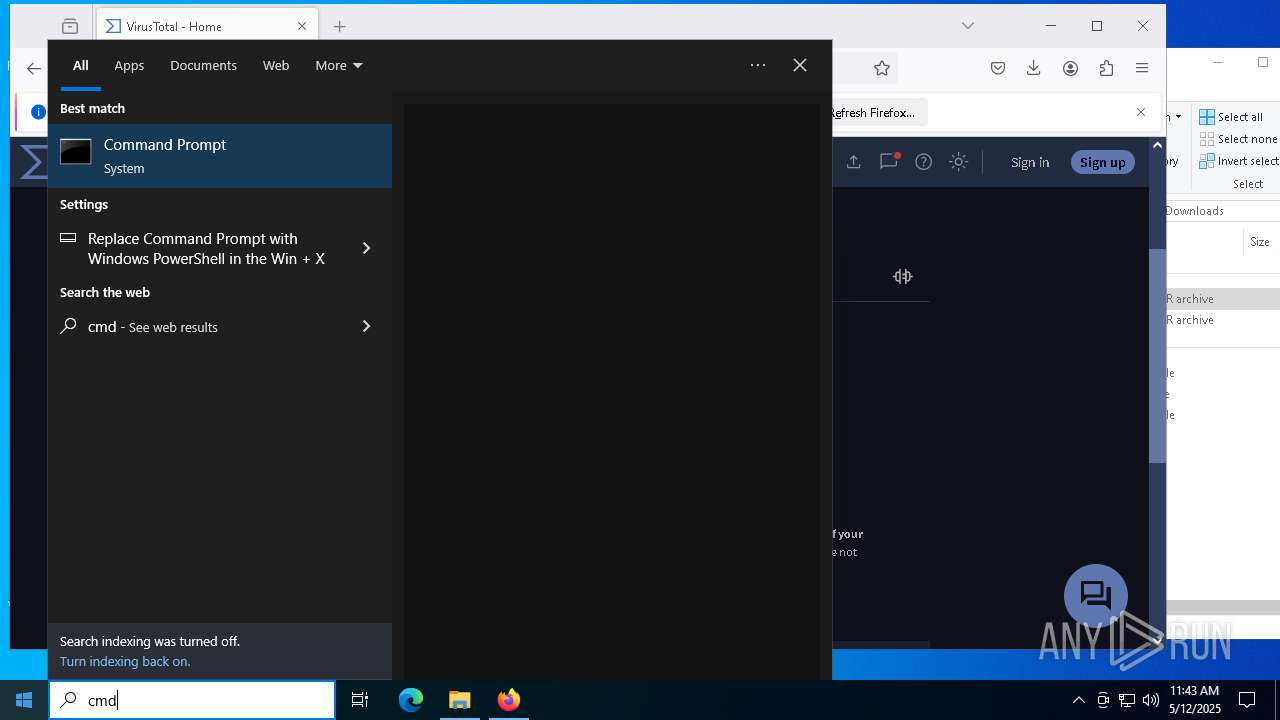Screen dimensions: 1280x720
Task: Select the VirusTotal - Home tab
Action: click(x=207, y=26)
